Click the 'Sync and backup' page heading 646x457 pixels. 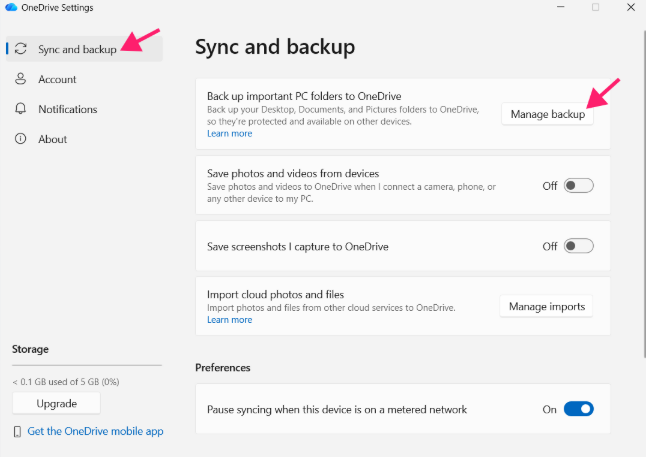click(x=275, y=47)
